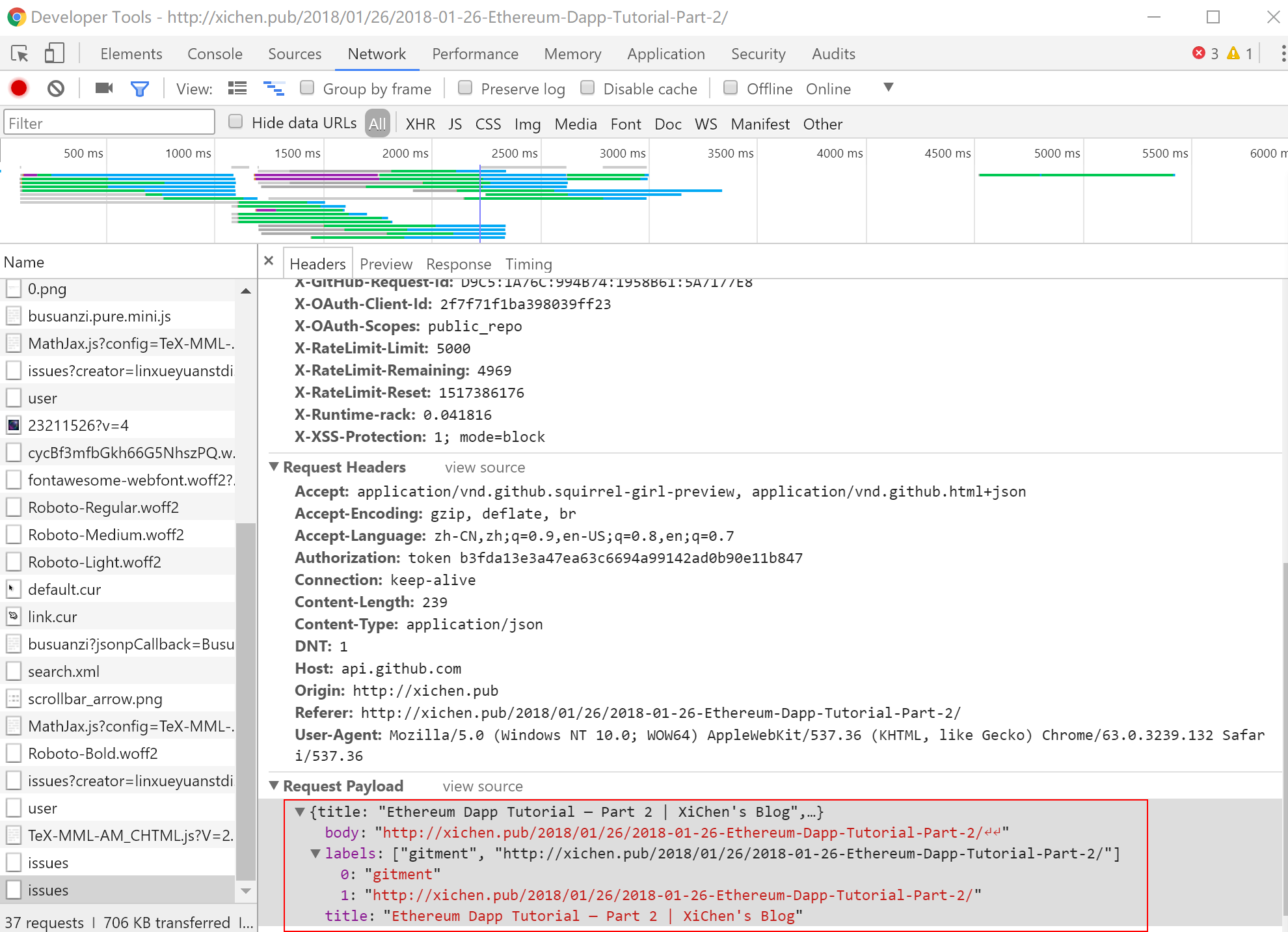Viewport: 1288px width, 932px height.
Task: Open the Console panel
Action: [x=215, y=54]
